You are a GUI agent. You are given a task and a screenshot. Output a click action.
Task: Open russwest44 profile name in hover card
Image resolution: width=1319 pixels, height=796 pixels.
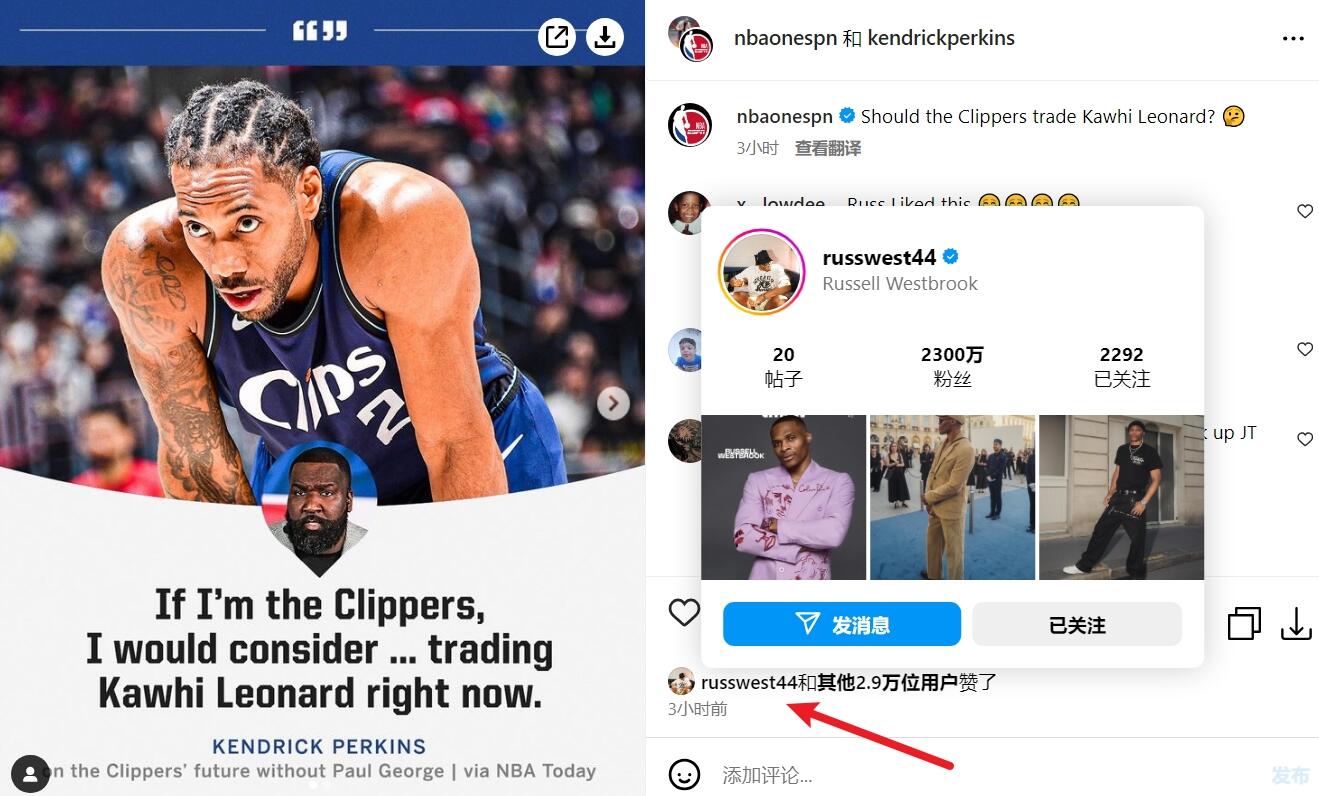(879, 258)
